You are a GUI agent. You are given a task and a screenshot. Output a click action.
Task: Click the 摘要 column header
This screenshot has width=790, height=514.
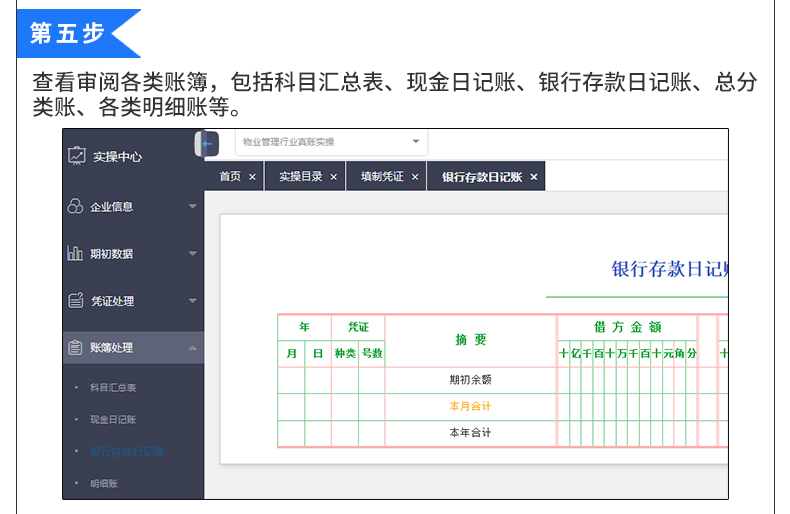[471, 340]
